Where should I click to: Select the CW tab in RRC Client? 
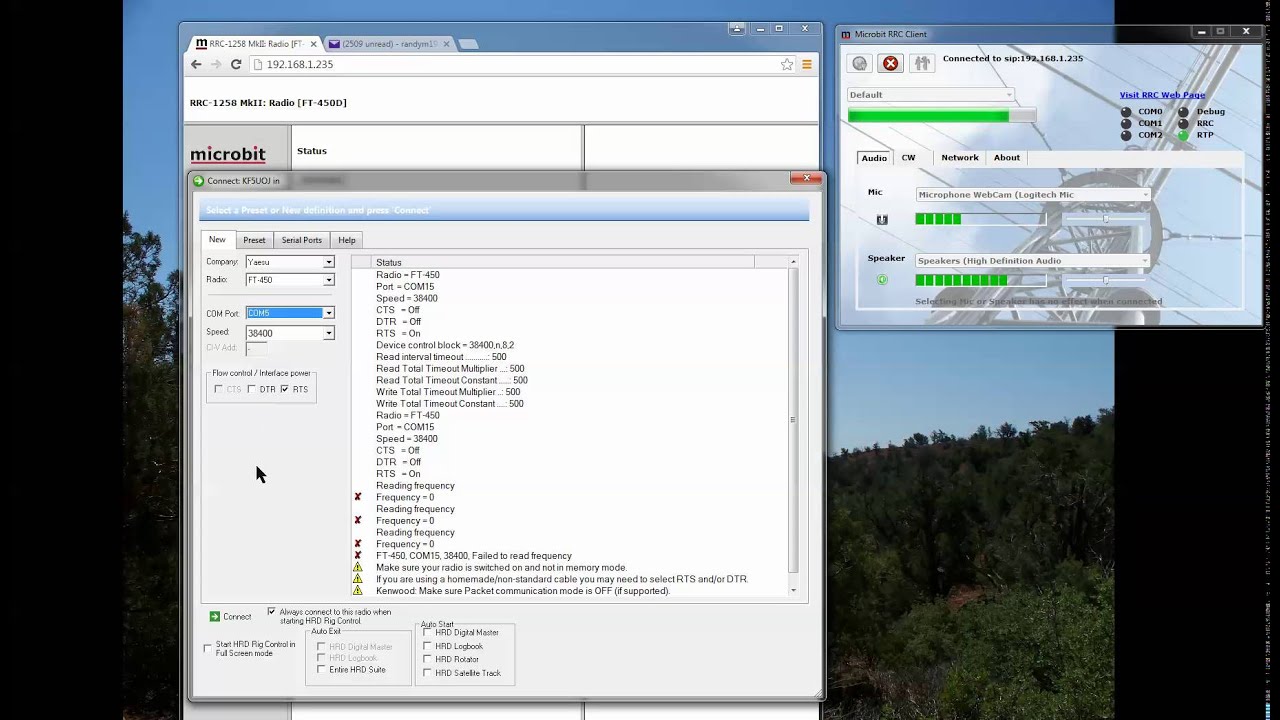tap(908, 158)
